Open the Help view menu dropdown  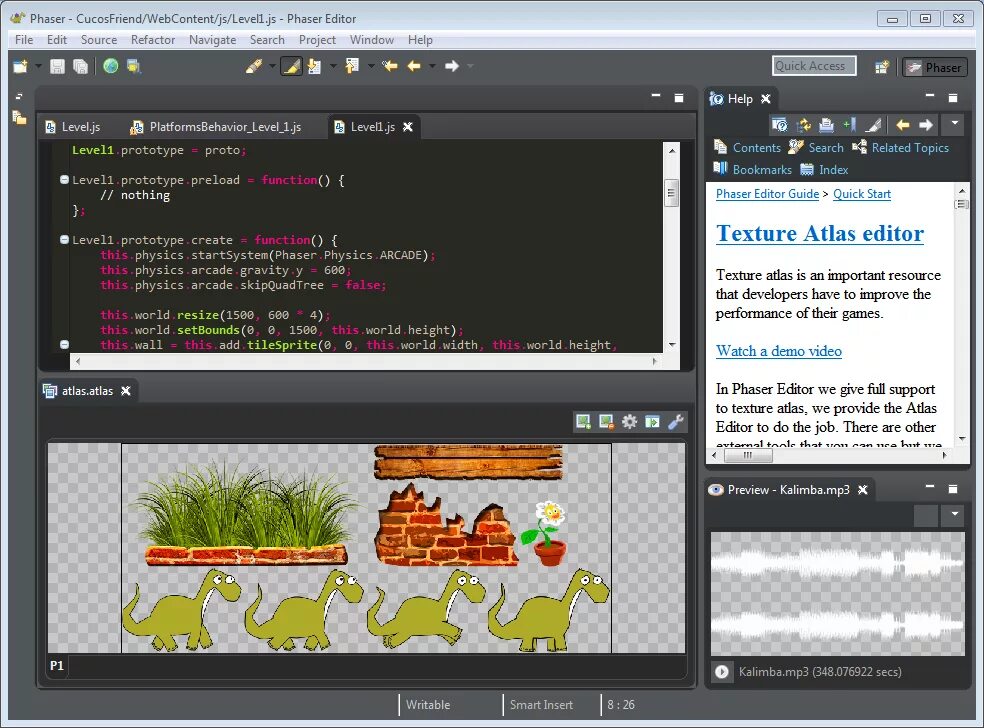955,124
